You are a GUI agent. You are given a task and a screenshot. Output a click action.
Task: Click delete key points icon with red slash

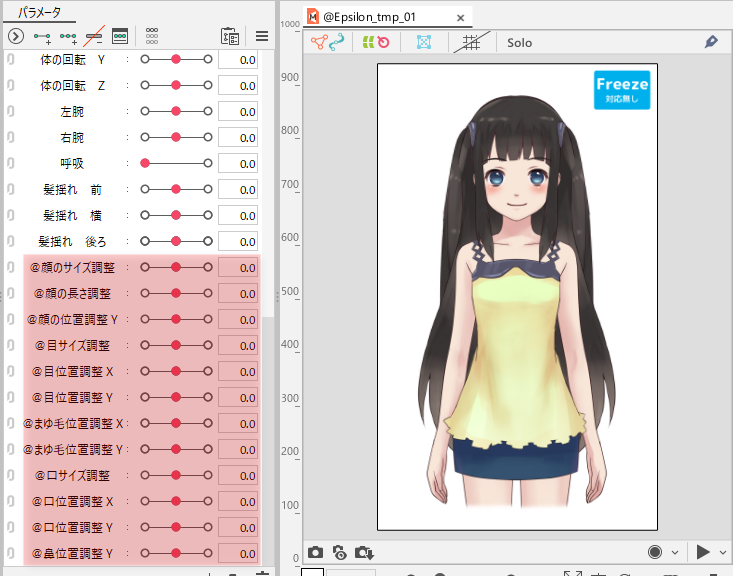(x=94, y=36)
